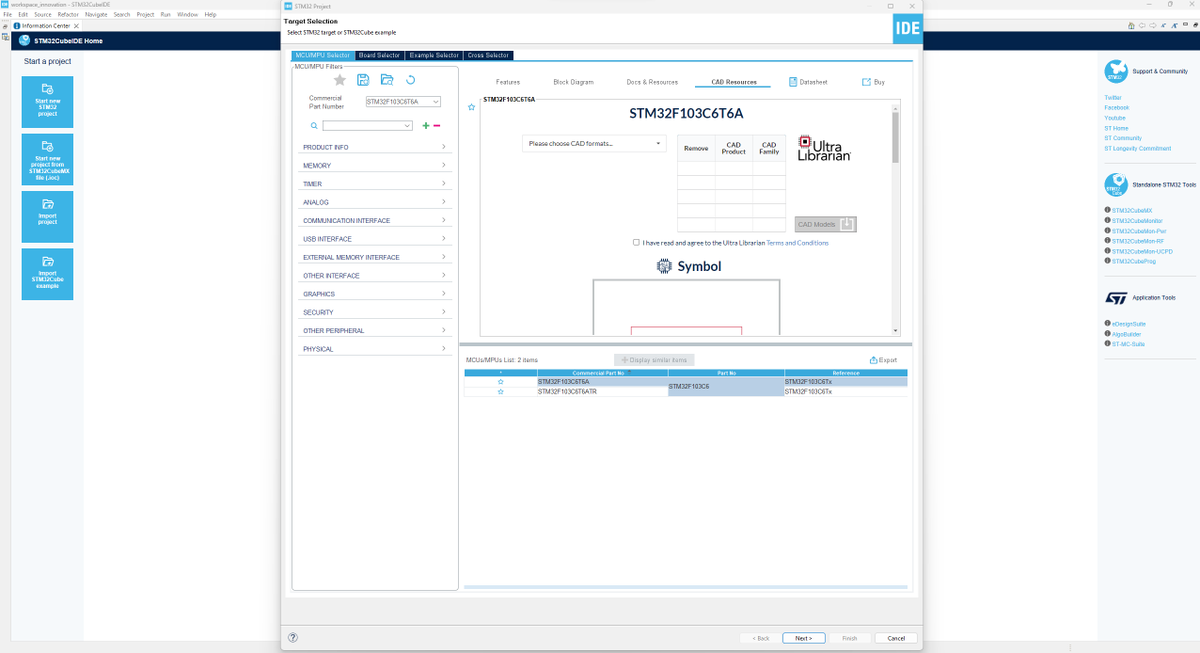This screenshot has width=1200, height=653.
Task: Open Commercial Part Number dropdown
Action: coord(436,102)
